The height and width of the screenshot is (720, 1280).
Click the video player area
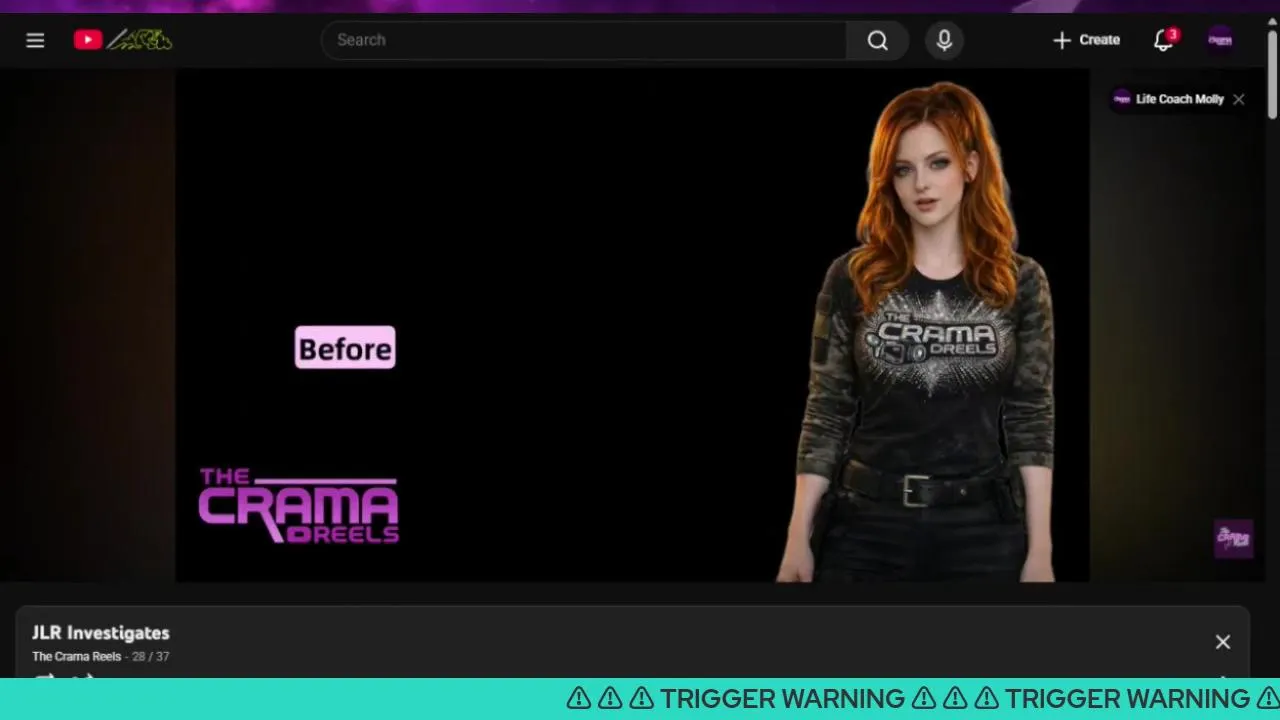coord(632,325)
